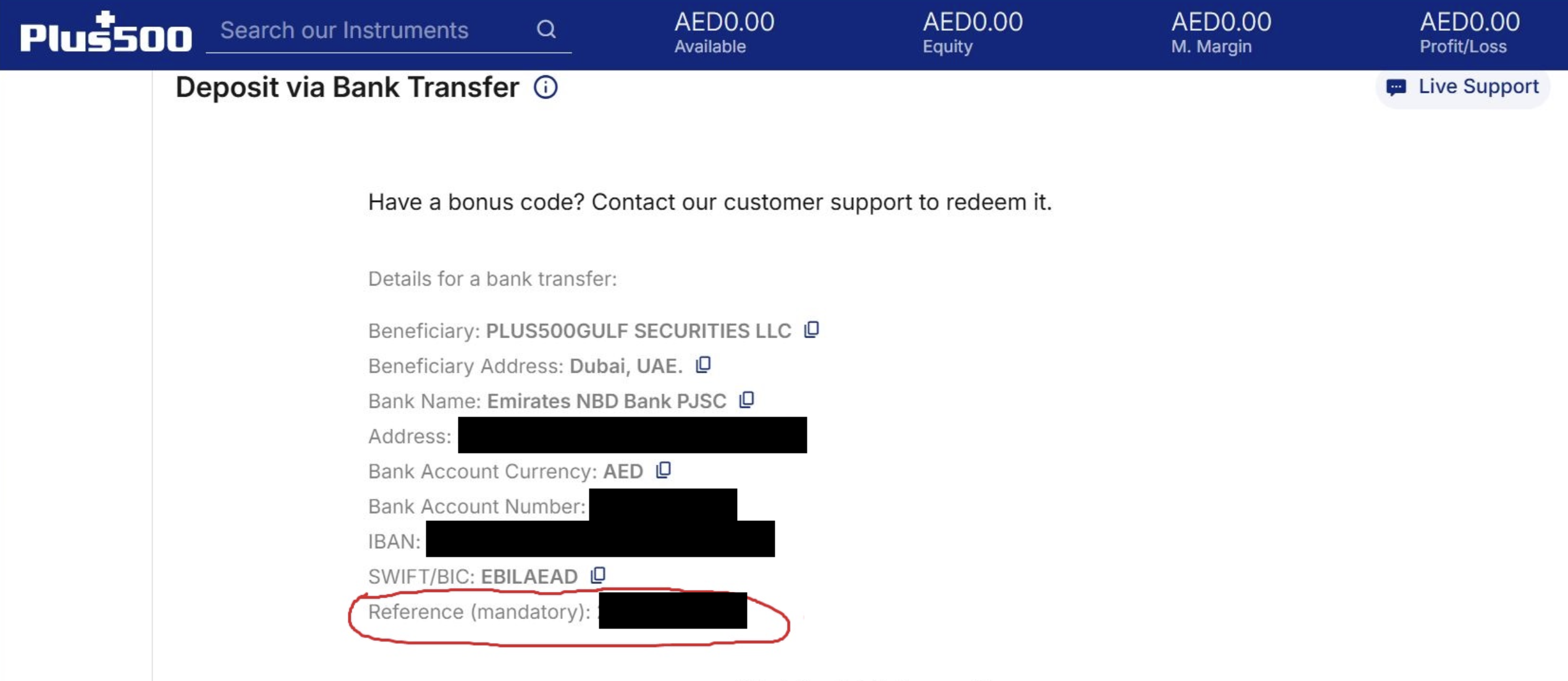Image resolution: width=1568 pixels, height=681 pixels.
Task: Click the EBILAEAD SWIFT code text
Action: pos(529,577)
